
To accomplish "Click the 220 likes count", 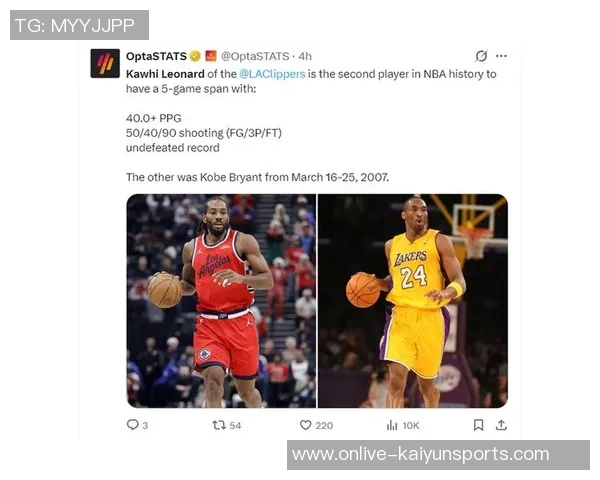I will (x=324, y=425).
